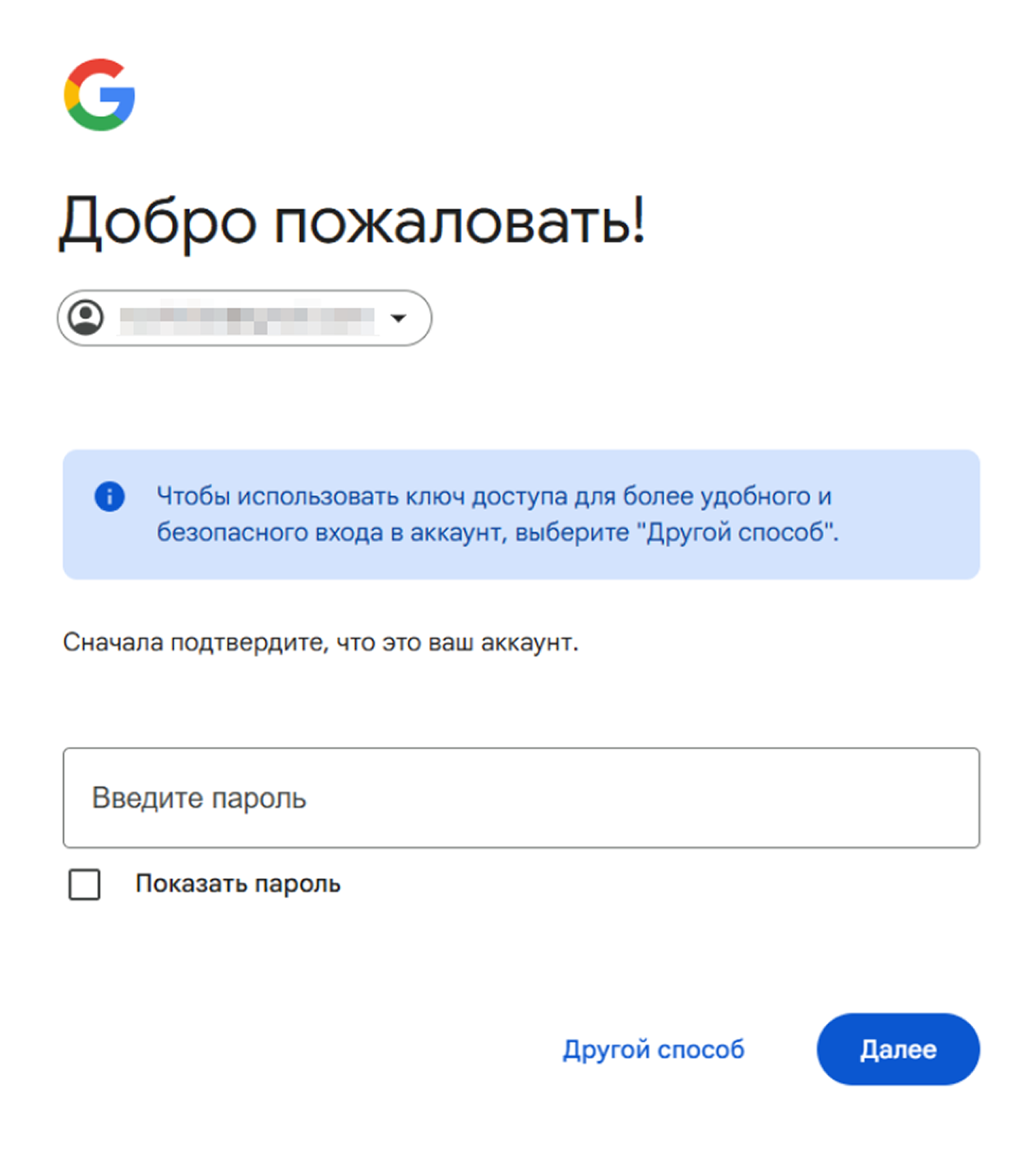Expand the blurred email account chip

tap(244, 317)
